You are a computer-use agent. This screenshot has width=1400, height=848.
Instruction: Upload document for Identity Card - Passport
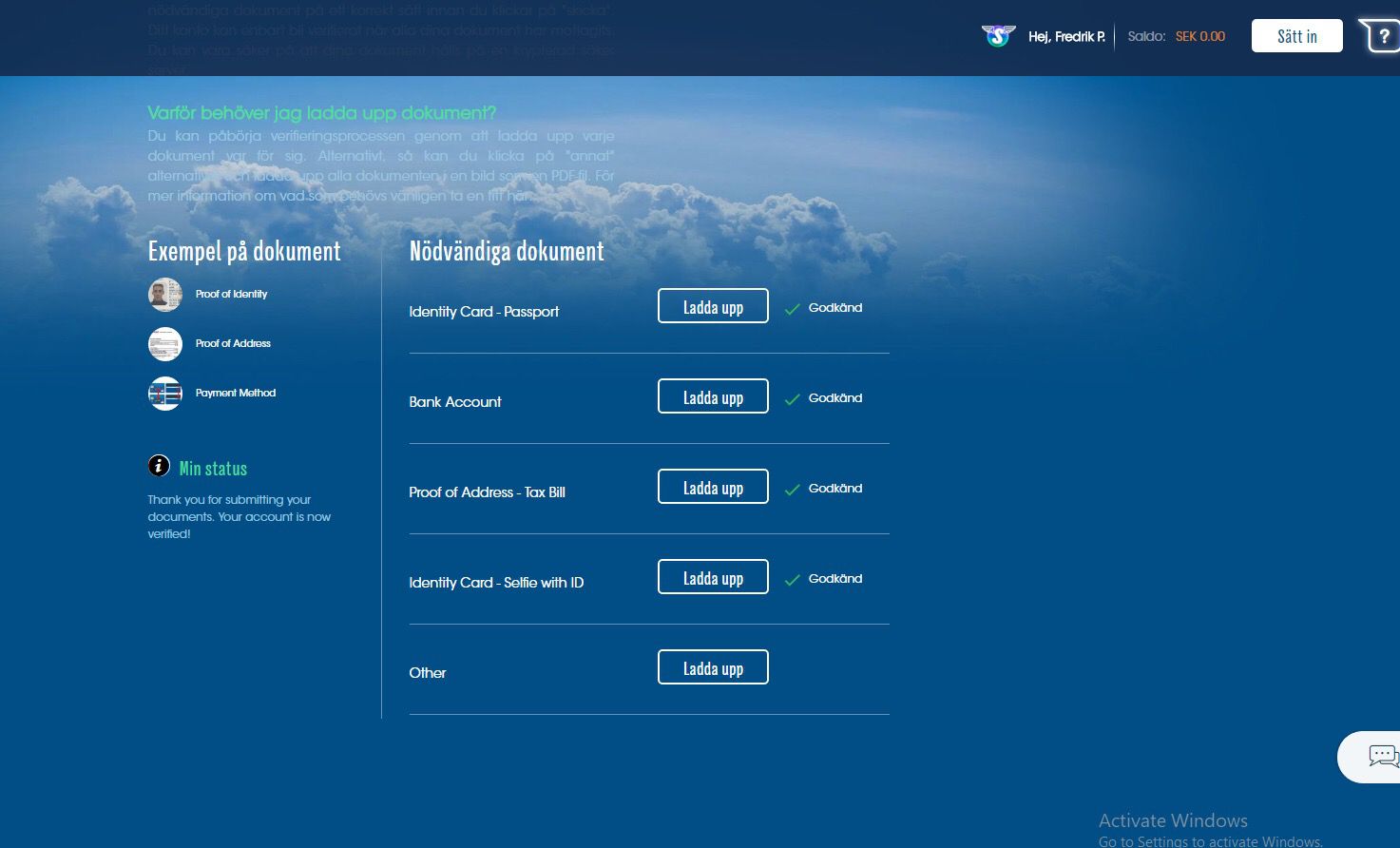click(713, 306)
